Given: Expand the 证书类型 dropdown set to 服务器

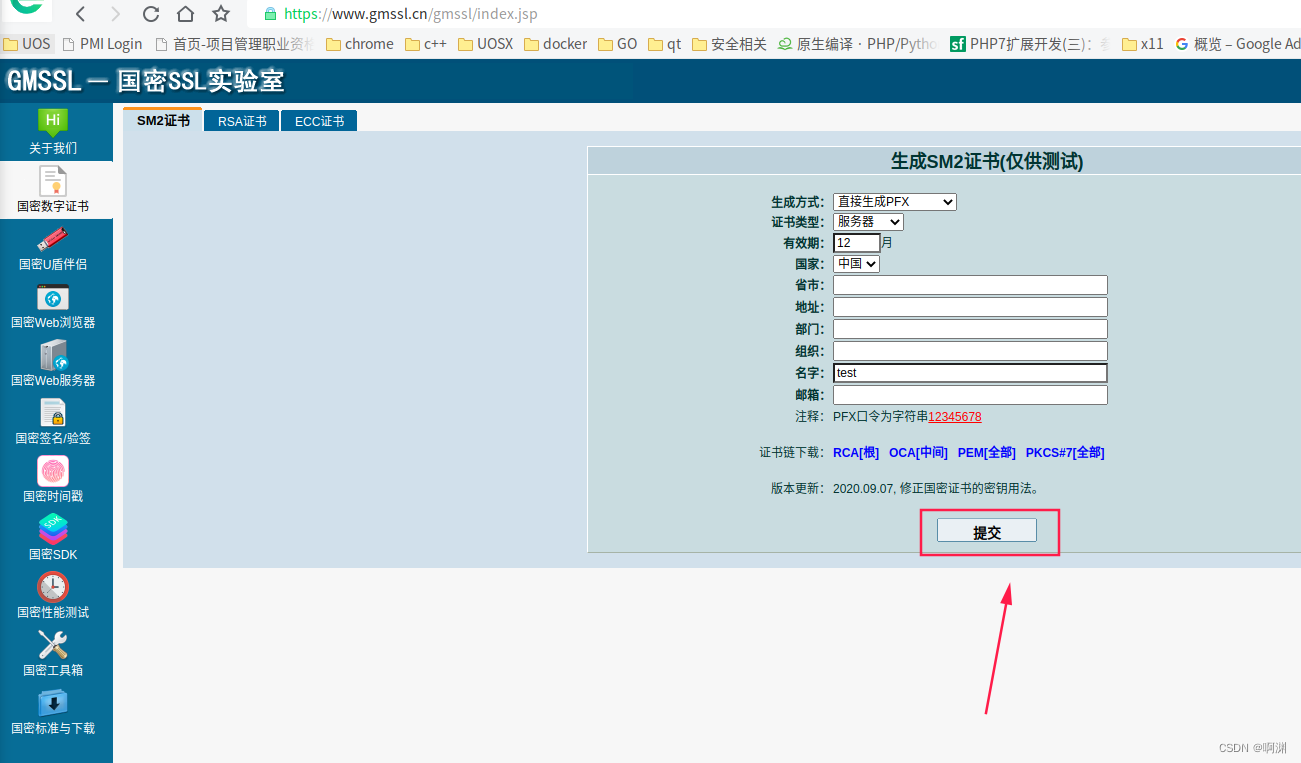Looking at the screenshot, I should click(x=867, y=222).
